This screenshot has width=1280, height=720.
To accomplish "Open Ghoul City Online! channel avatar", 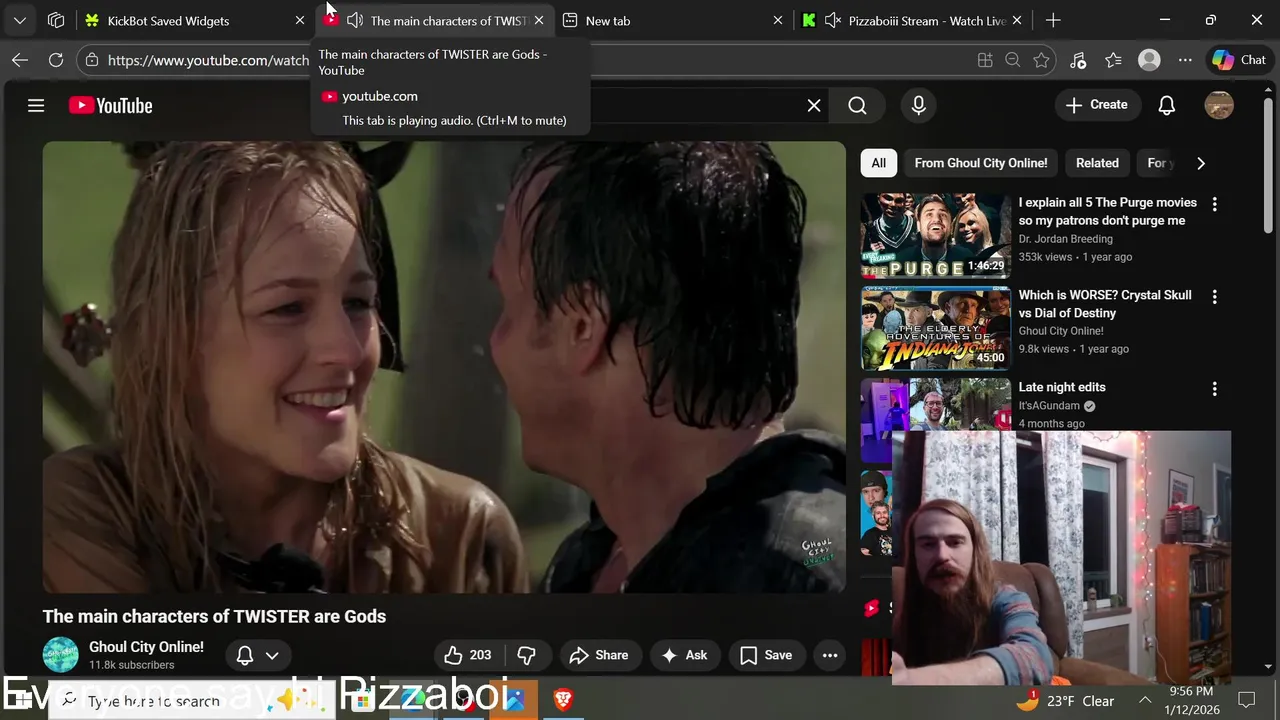I will (x=60, y=655).
